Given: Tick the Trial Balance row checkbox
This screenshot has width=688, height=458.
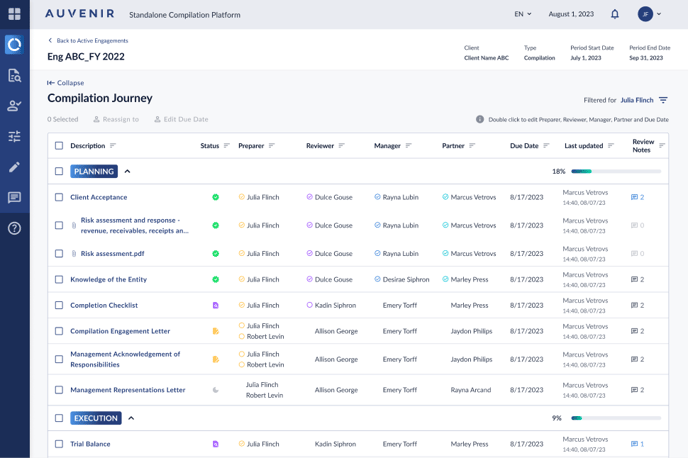Looking at the screenshot, I should pyautogui.click(x=59, y=444).
